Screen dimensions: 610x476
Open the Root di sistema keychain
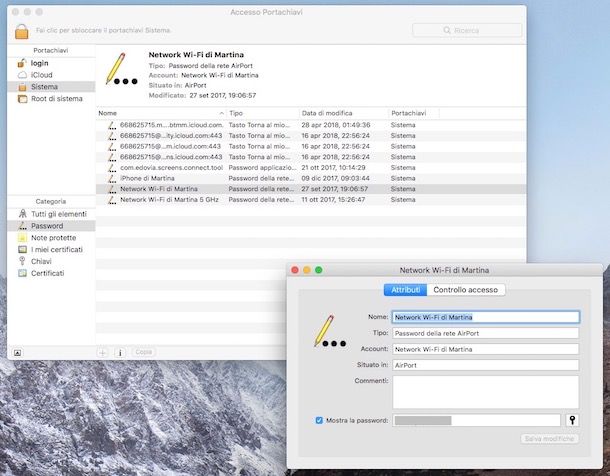[51, 99]
